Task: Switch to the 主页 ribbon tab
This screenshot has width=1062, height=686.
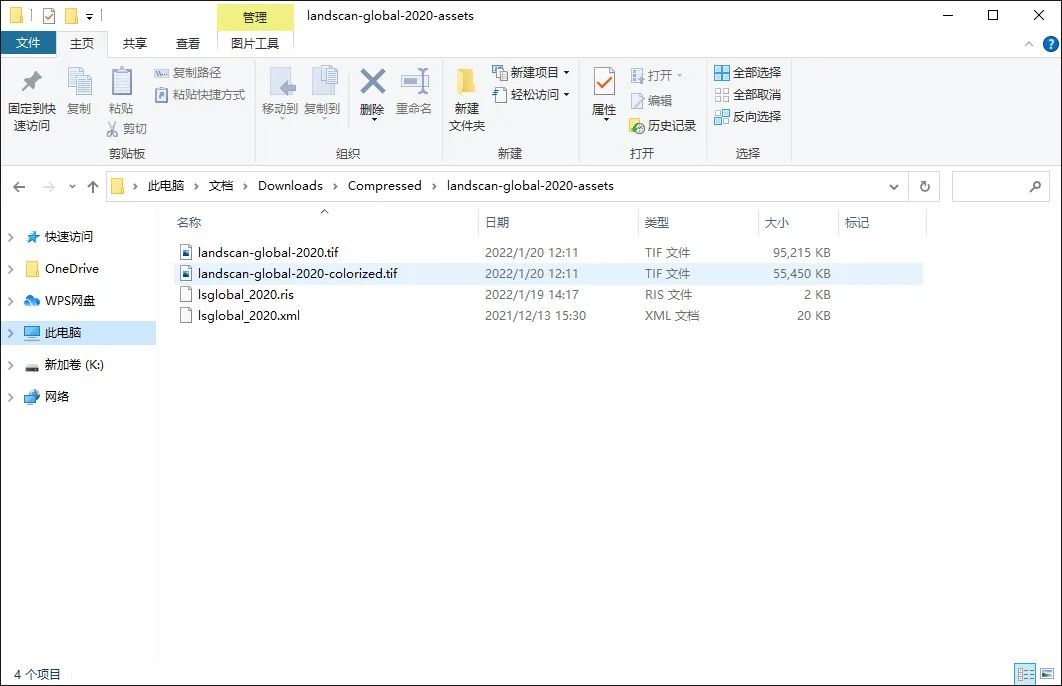Action: 82,43
